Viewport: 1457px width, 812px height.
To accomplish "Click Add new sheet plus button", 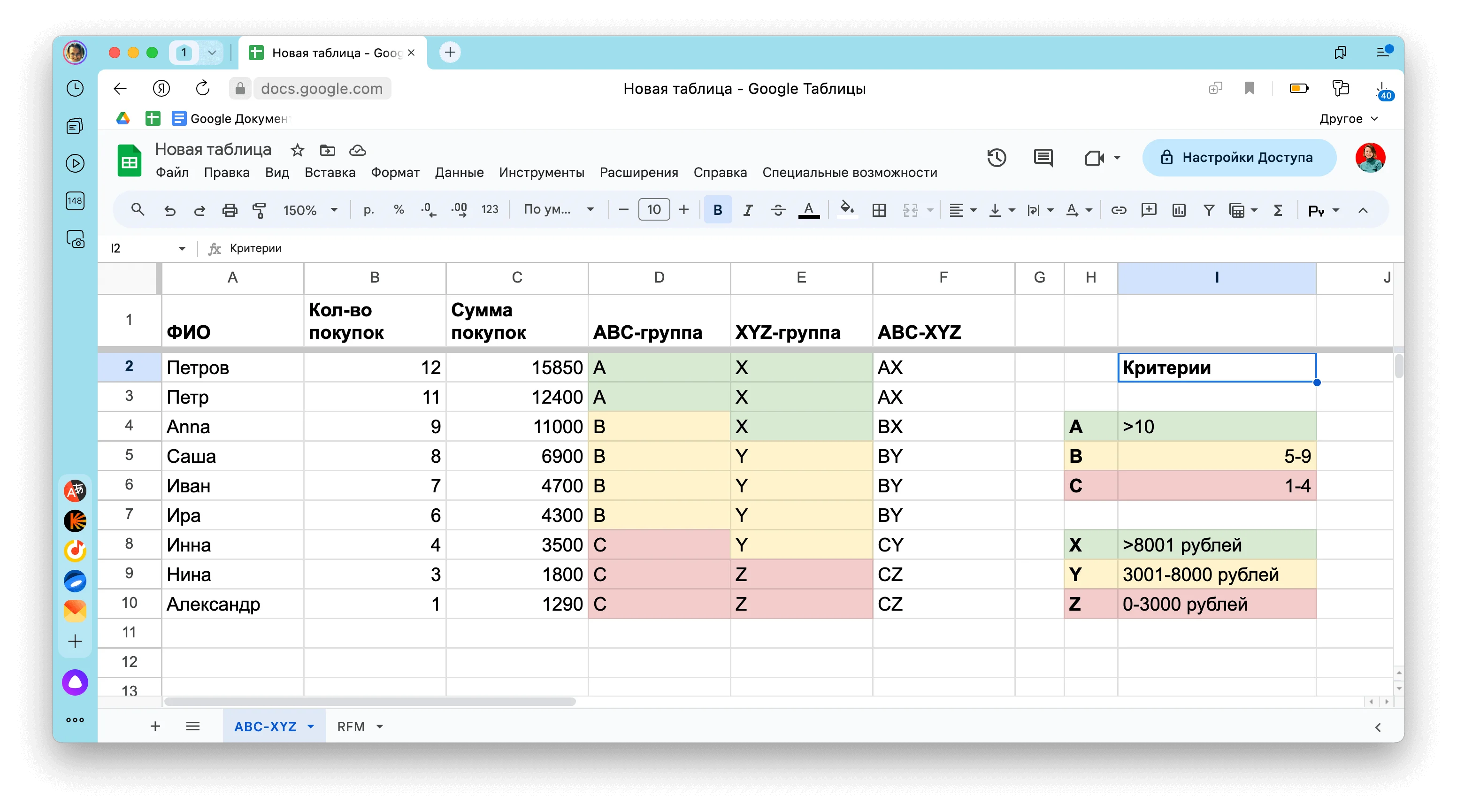I will [155, 726].
